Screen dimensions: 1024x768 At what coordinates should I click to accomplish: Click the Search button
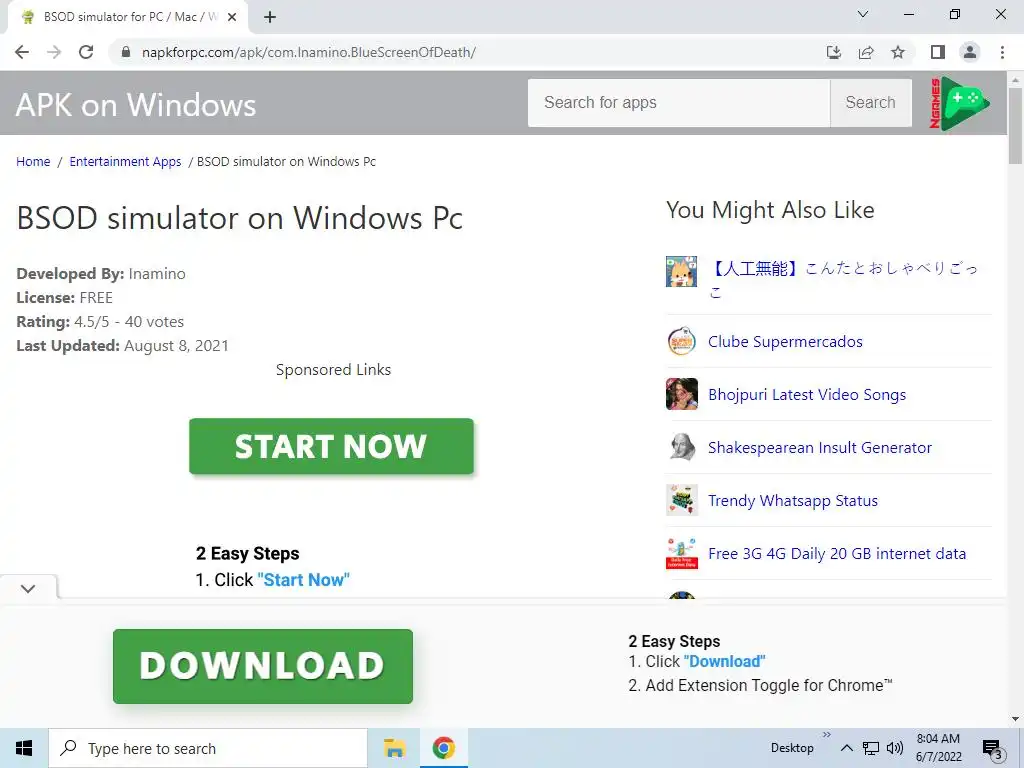point(871,103)
